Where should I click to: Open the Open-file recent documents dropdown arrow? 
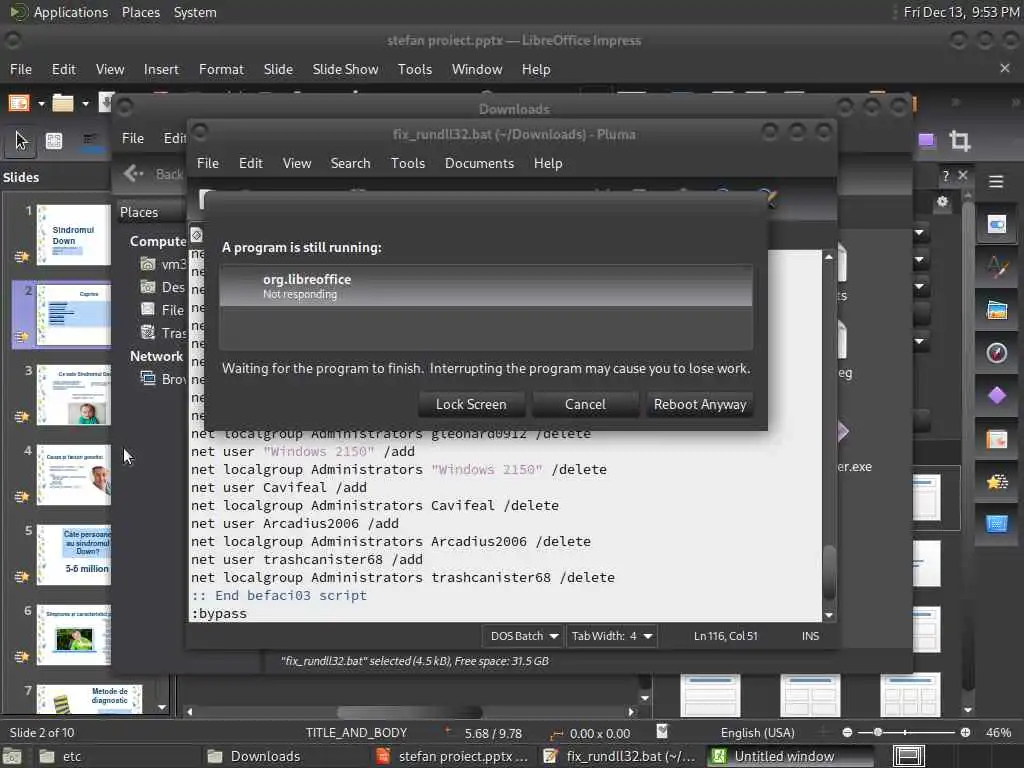85,103
